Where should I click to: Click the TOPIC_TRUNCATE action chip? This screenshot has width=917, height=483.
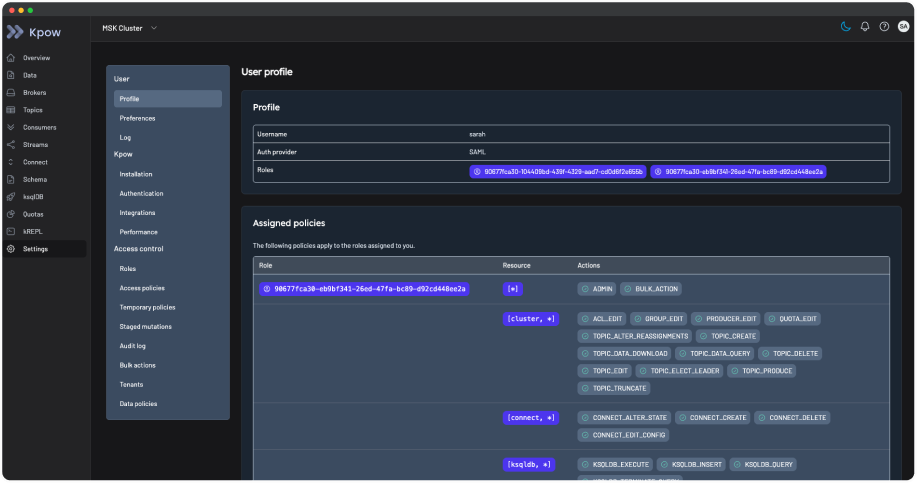pyautogui.click(x=613, y=388)
